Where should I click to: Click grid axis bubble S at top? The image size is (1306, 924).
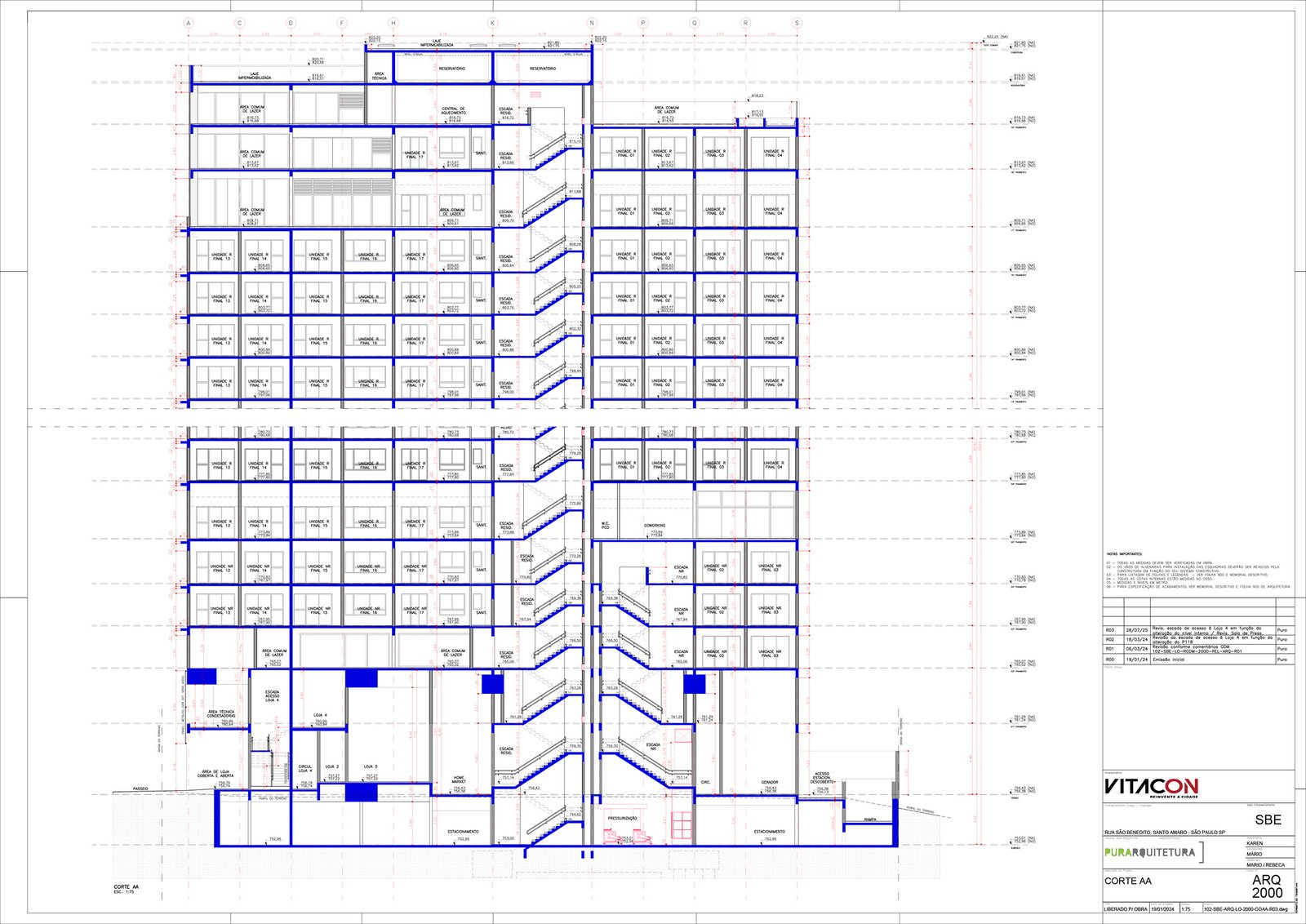click(x=797, y=24)
